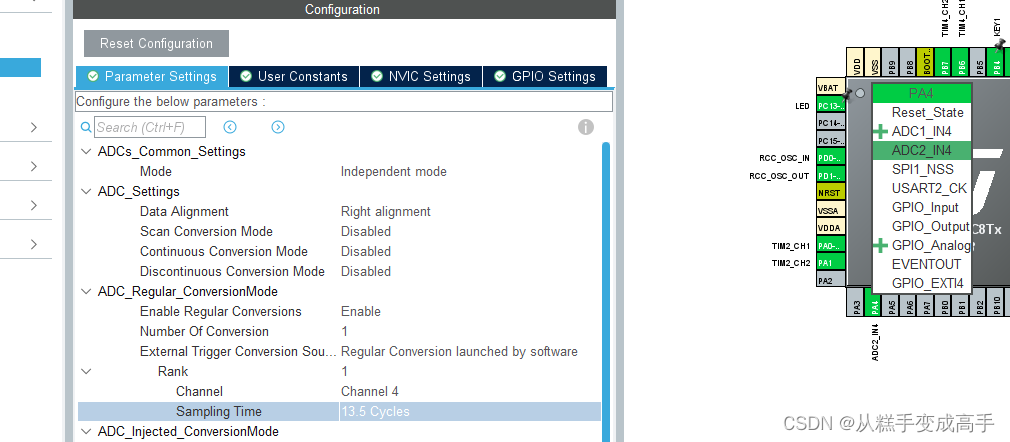Switch to User Constants tab
Image resolution: width=1010 pixels, height=442 pixels.
tap(294, 77)
